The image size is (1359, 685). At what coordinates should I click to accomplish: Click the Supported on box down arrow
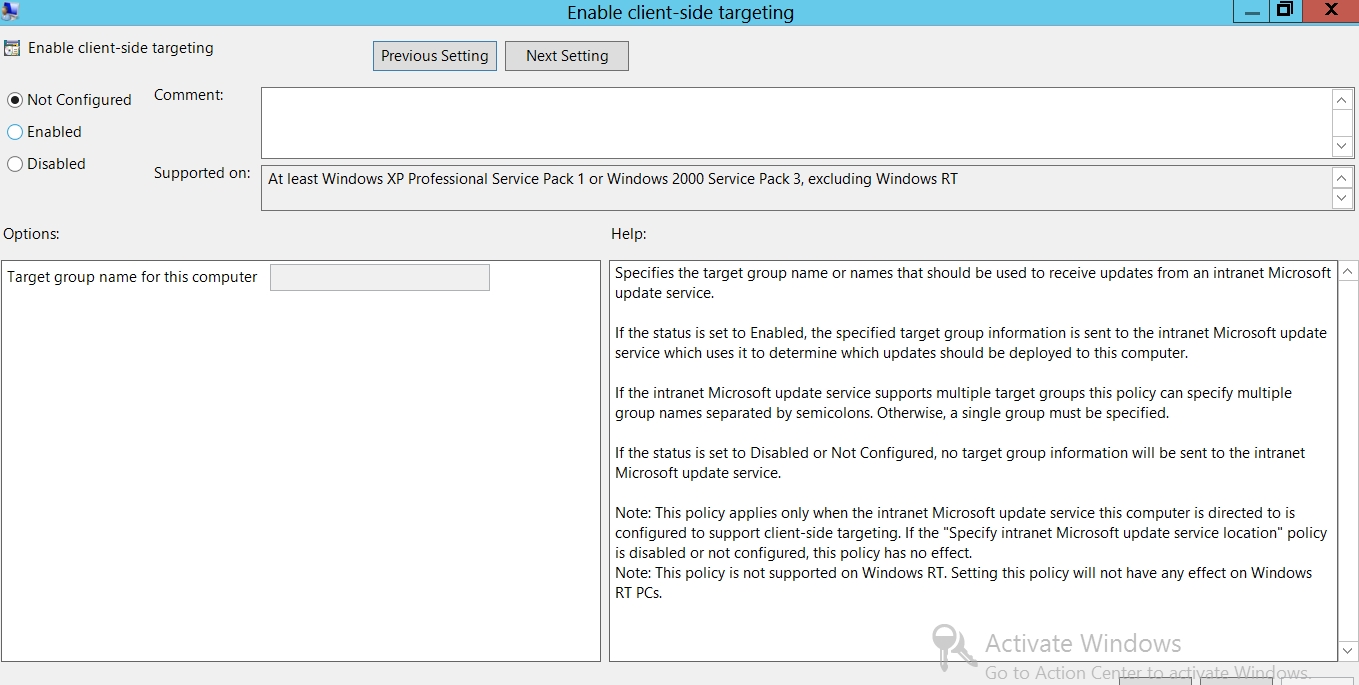click(1343, 198)
